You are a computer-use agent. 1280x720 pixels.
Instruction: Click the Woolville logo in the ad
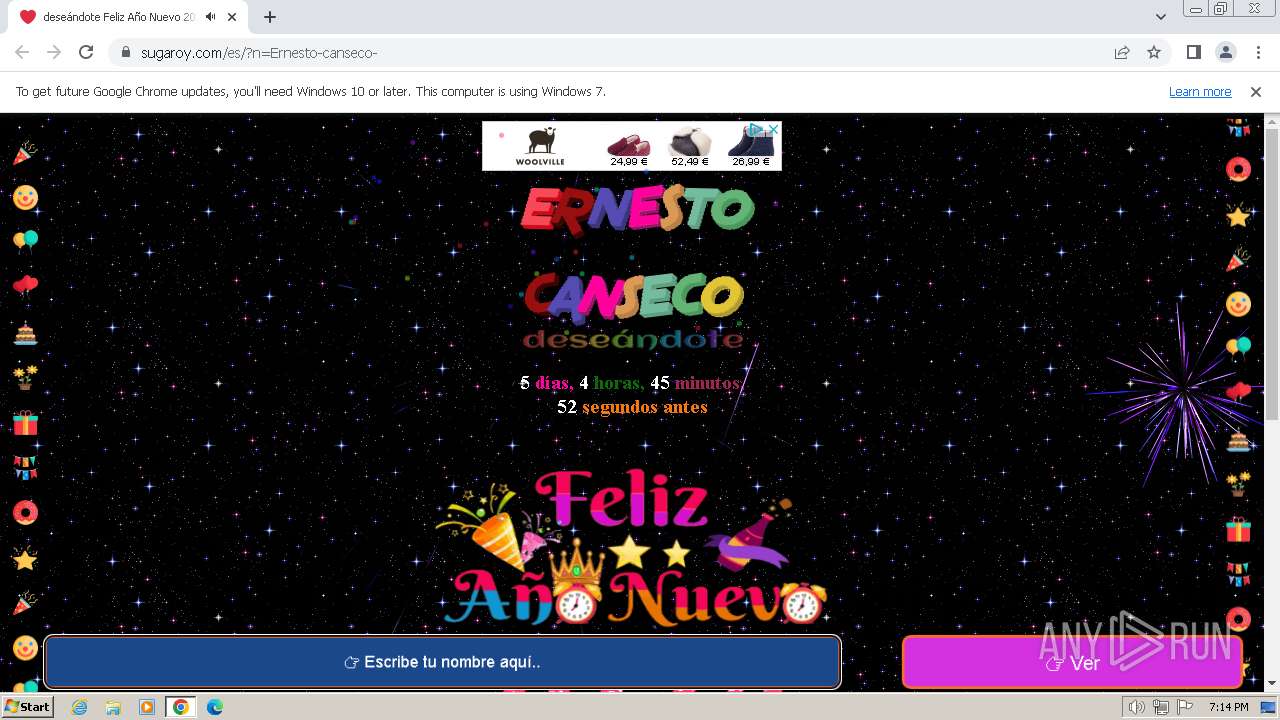pyautogui.click(x=540, y=145)
